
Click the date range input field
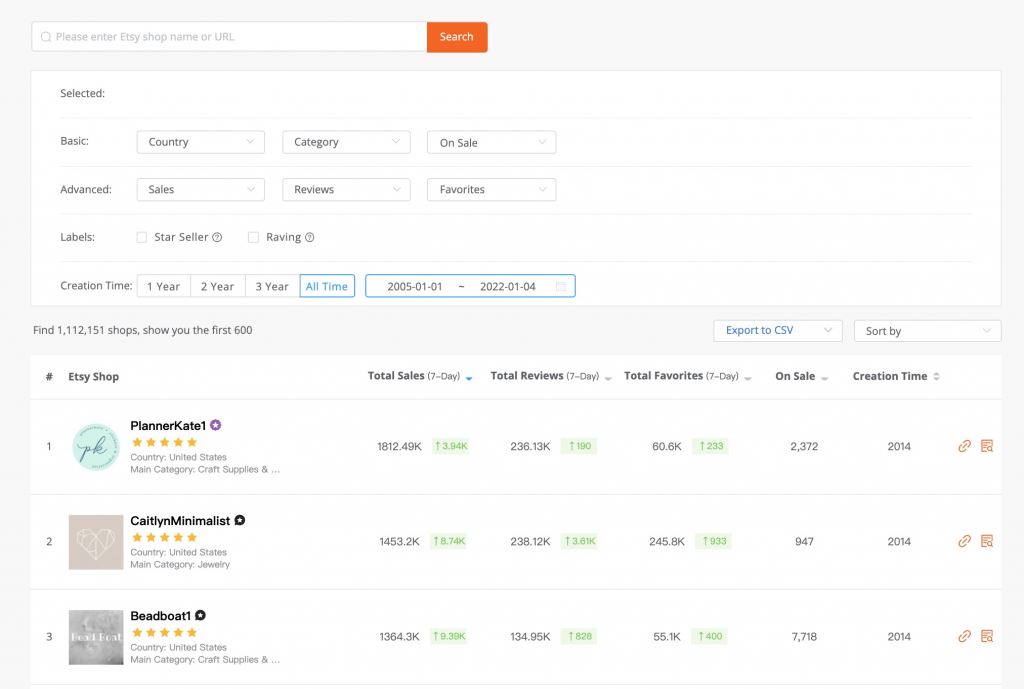click(x=470, y=285)
